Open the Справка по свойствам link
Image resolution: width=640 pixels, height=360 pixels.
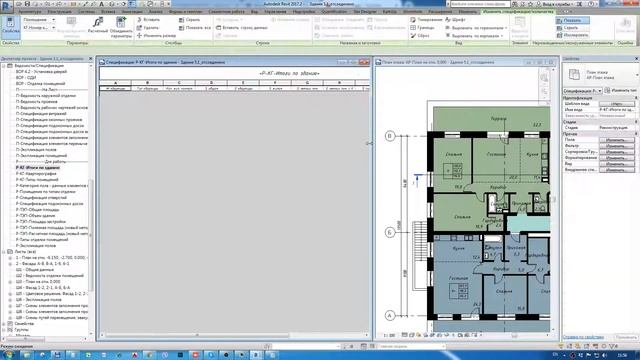pyautogui.click(x=583, y=337)
